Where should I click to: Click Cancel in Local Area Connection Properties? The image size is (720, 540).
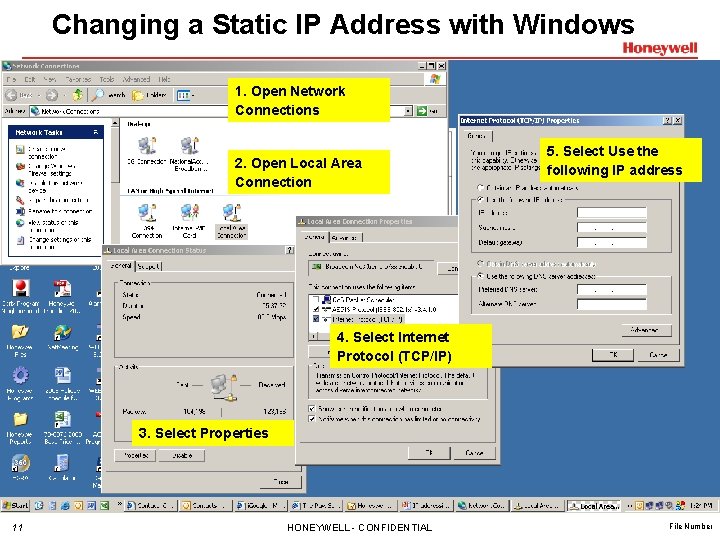pyautogui.click(x=474, y=453)
